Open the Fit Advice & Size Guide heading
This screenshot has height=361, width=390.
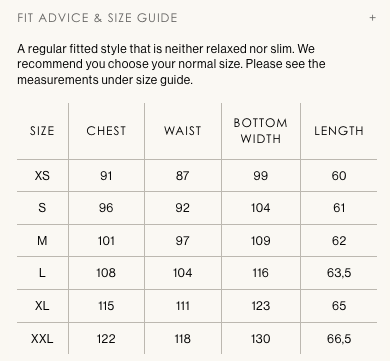click(97, 18)
